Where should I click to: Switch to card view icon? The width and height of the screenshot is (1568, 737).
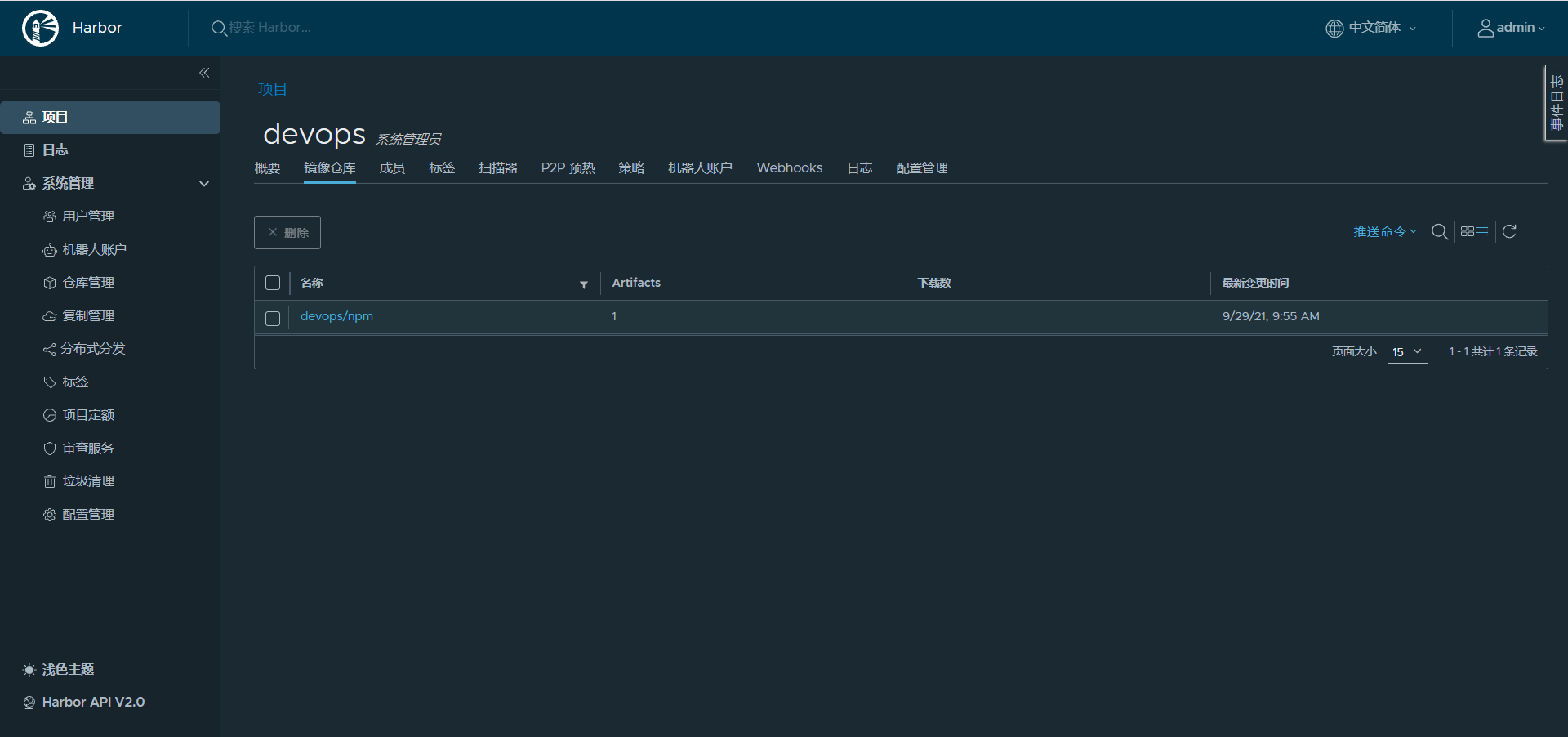[x=1468, y=231]
